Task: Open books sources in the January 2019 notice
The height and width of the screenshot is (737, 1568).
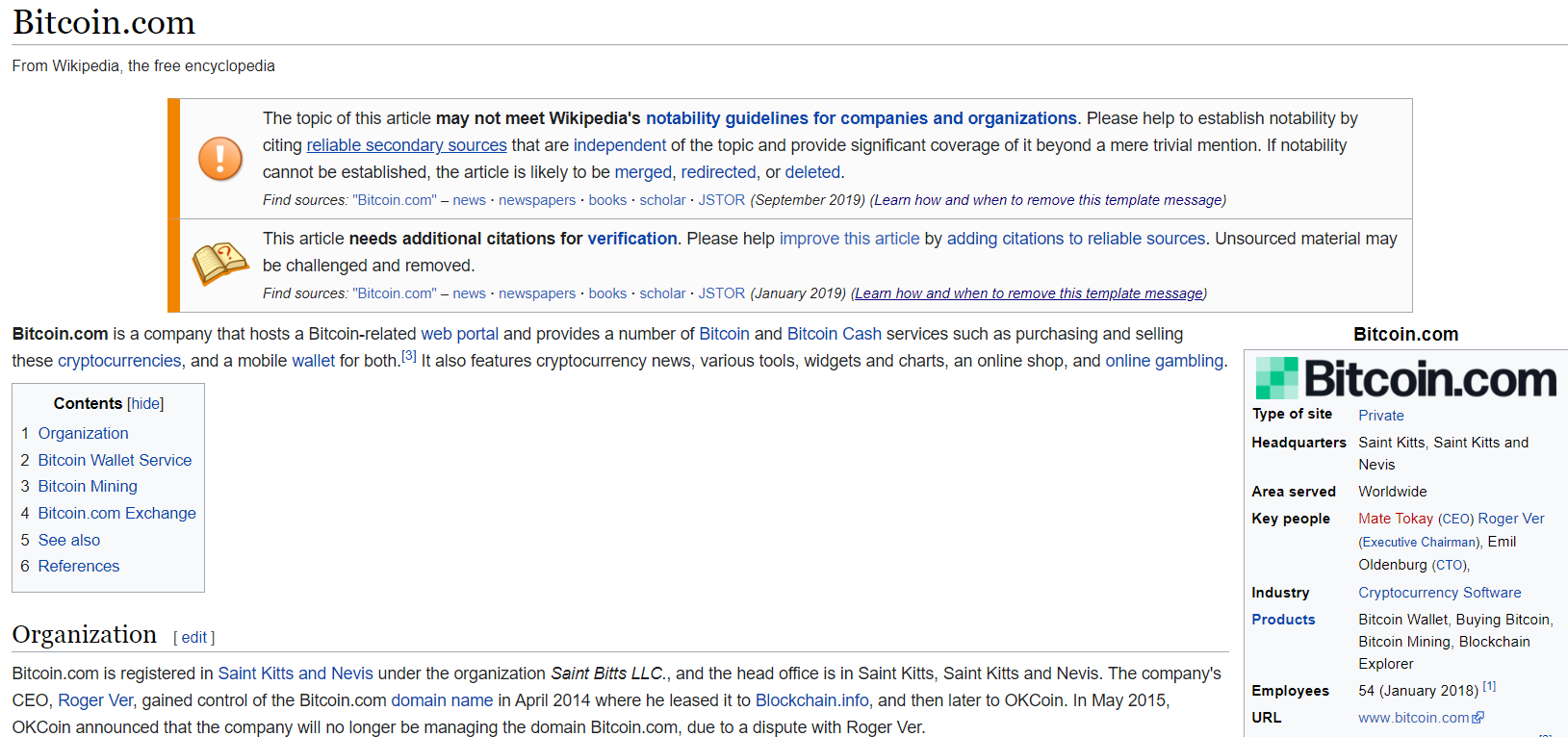Action: pyautogui.click(x=607, y=293)
